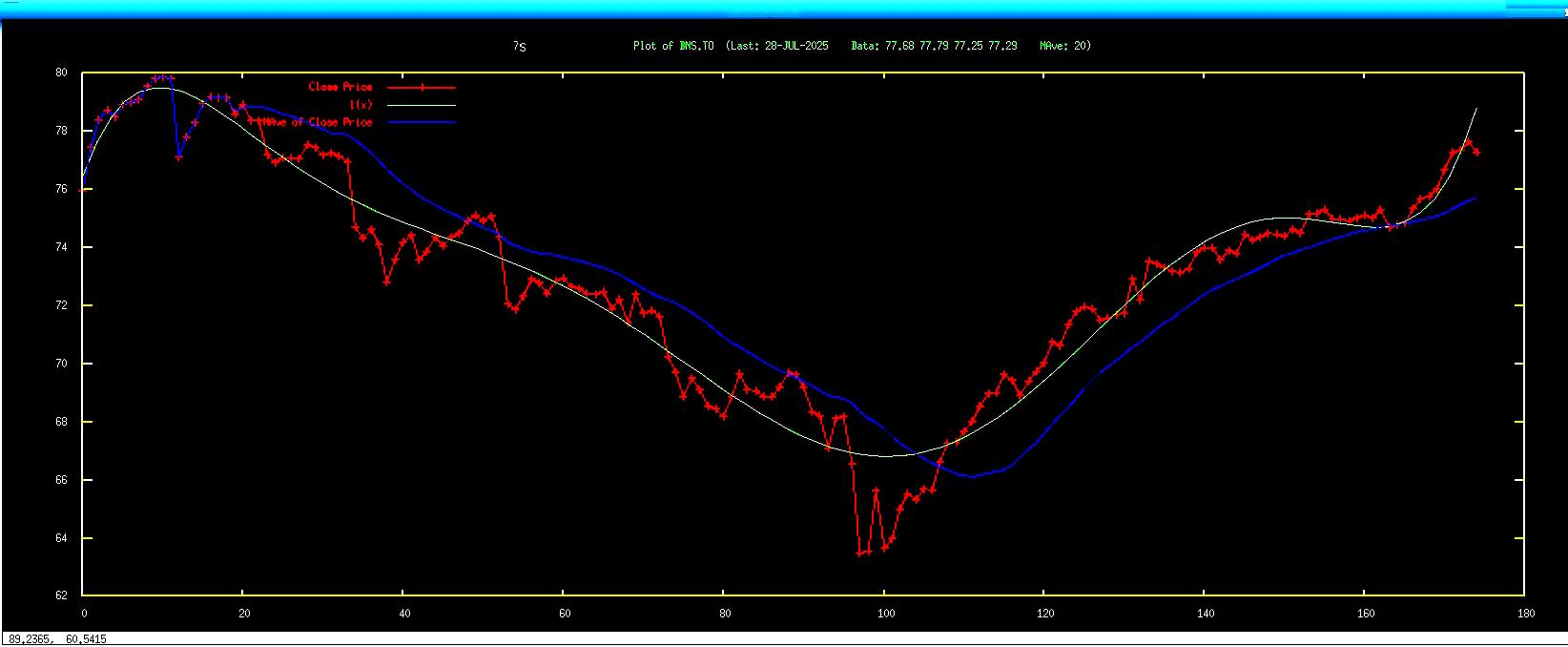The width and height of the screenshot is (1568, 647).
Task: Click the x-axis tick label 100
Action: point(884,614)
